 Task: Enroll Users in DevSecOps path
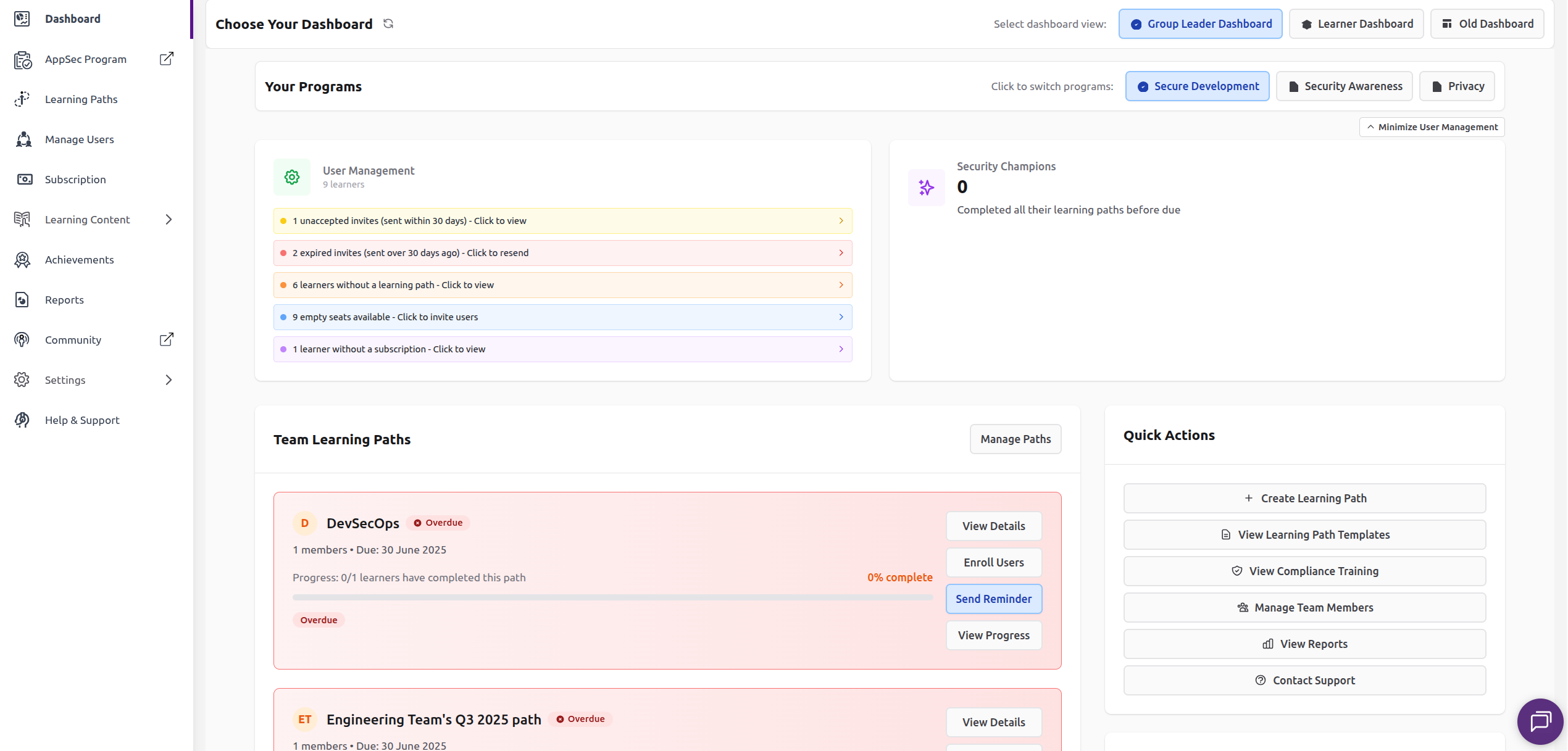click(x=994, y=563)
